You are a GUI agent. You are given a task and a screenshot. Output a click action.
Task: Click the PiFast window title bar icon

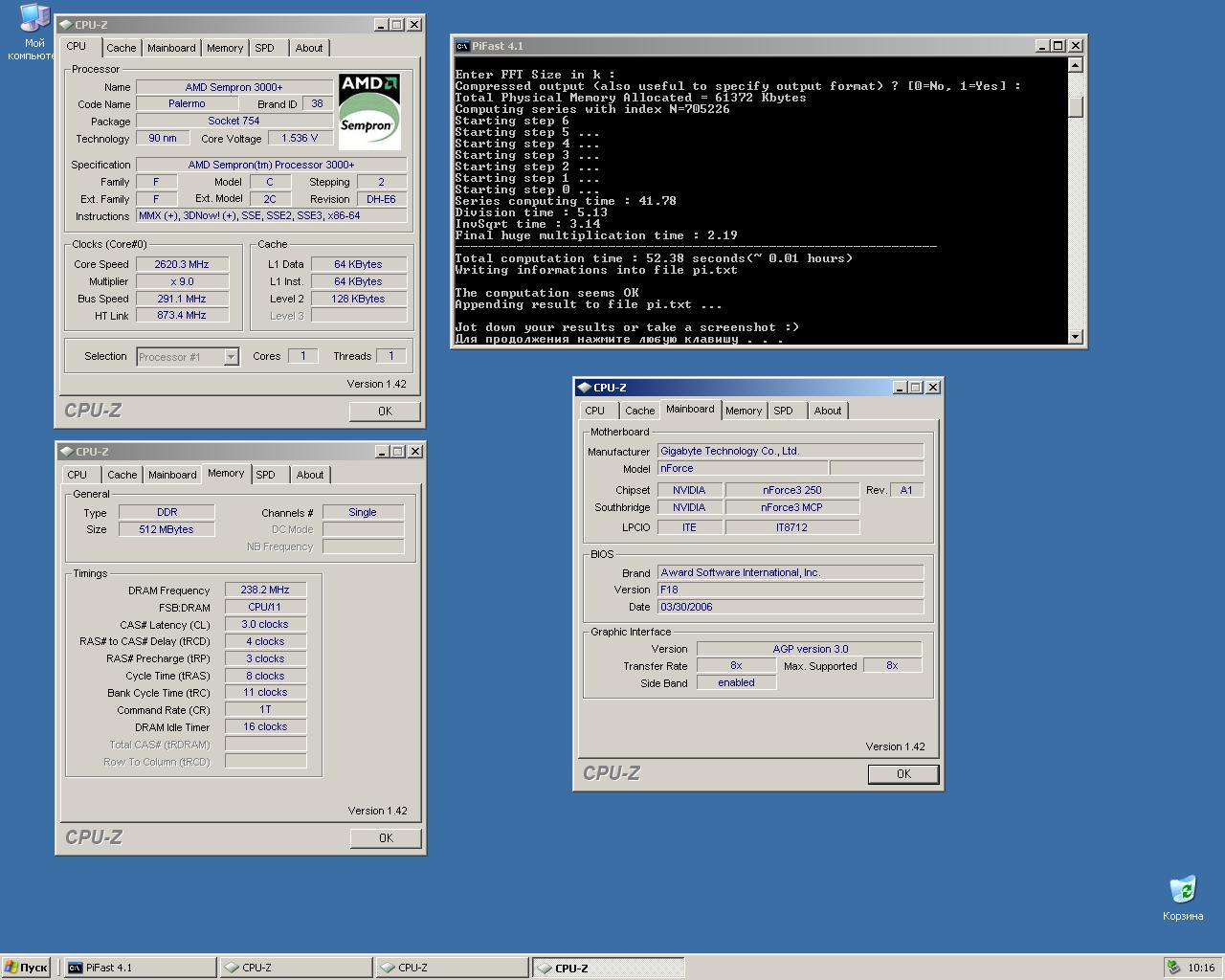(462, 46)
